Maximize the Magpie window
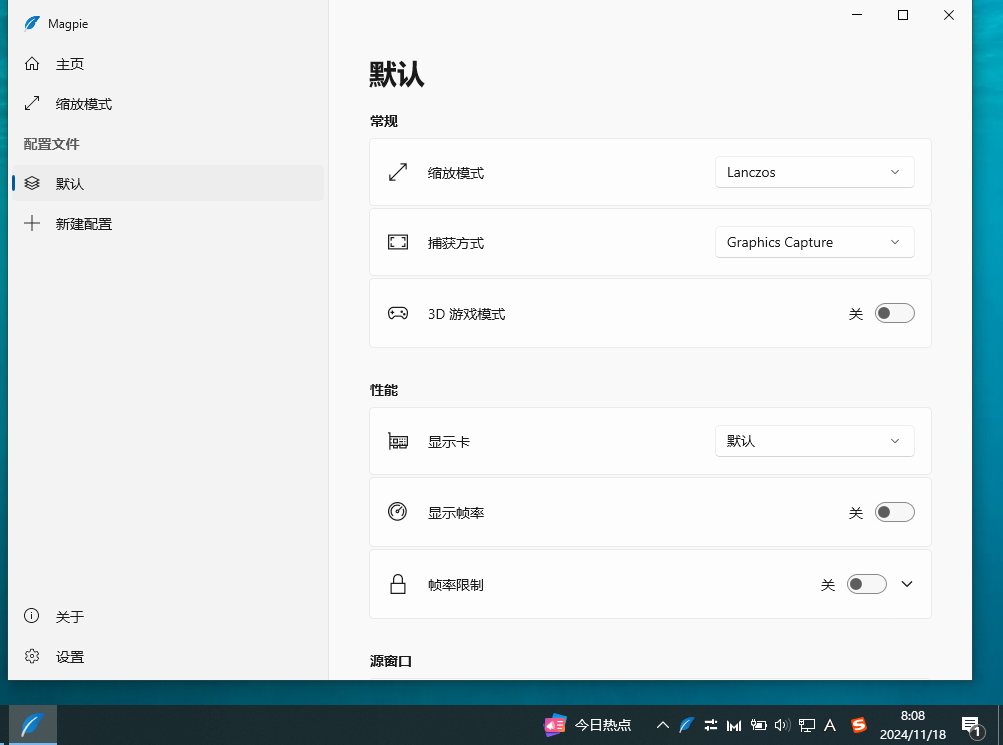The image size is (1003, 745). coord(903,15)
